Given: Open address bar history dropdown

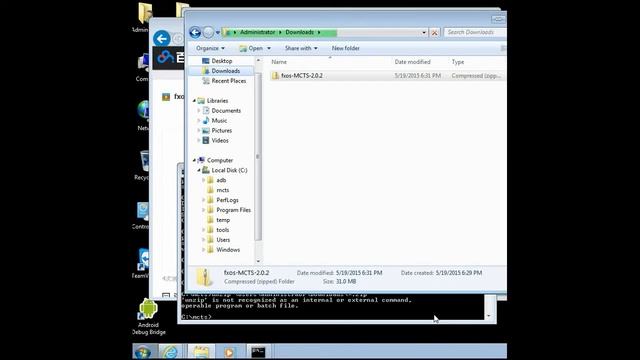Looking at the screenshot, I should [424, 33].
